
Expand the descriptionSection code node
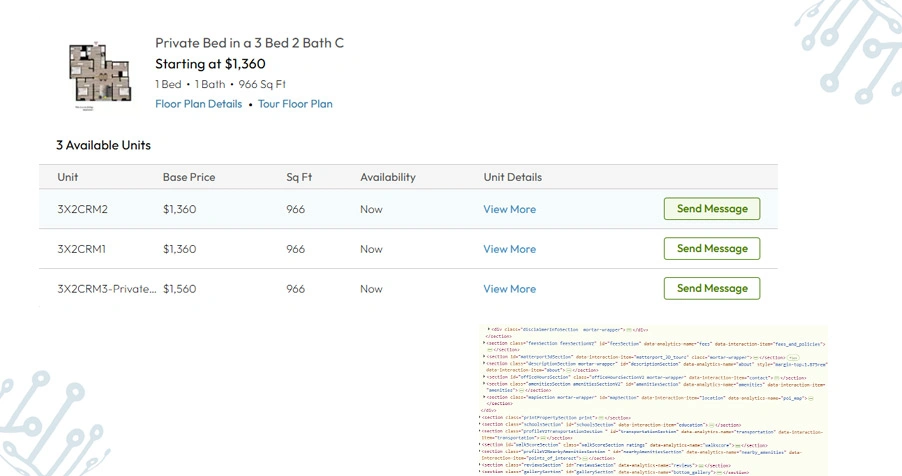484,363
